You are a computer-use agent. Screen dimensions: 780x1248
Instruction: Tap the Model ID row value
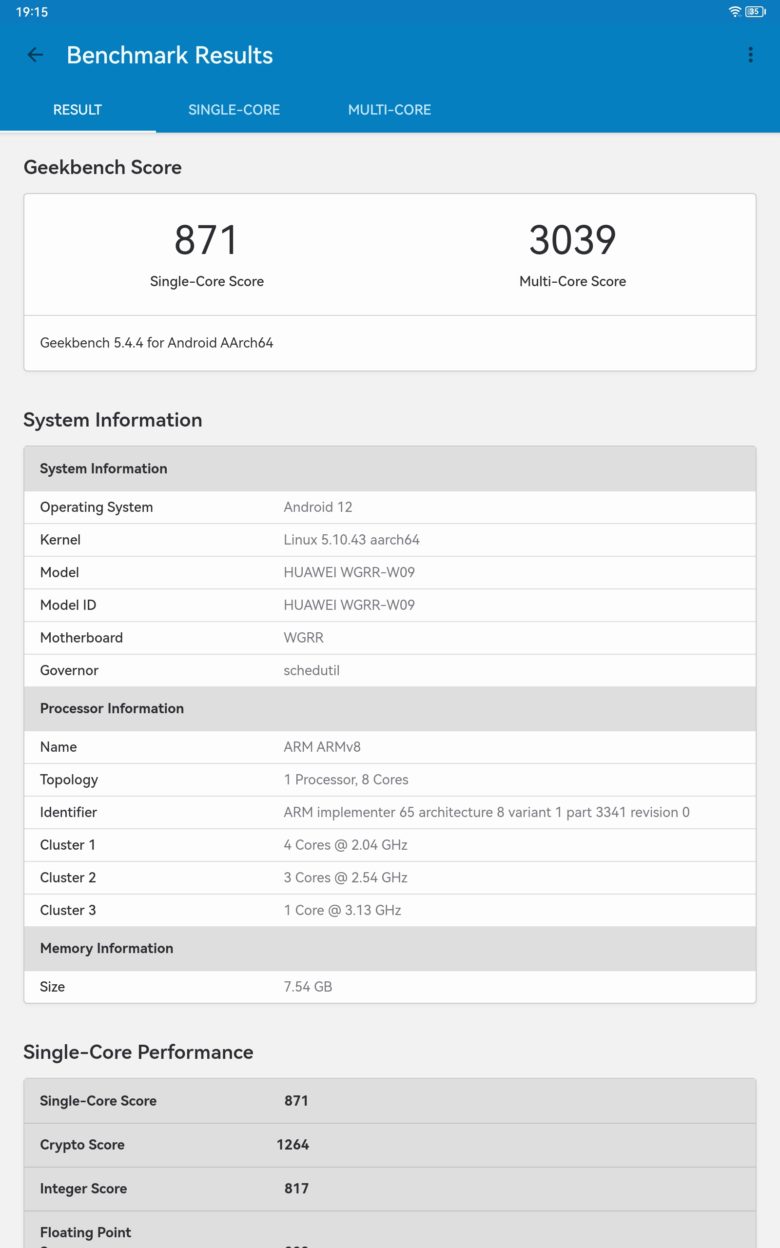[x=349, y=605]
